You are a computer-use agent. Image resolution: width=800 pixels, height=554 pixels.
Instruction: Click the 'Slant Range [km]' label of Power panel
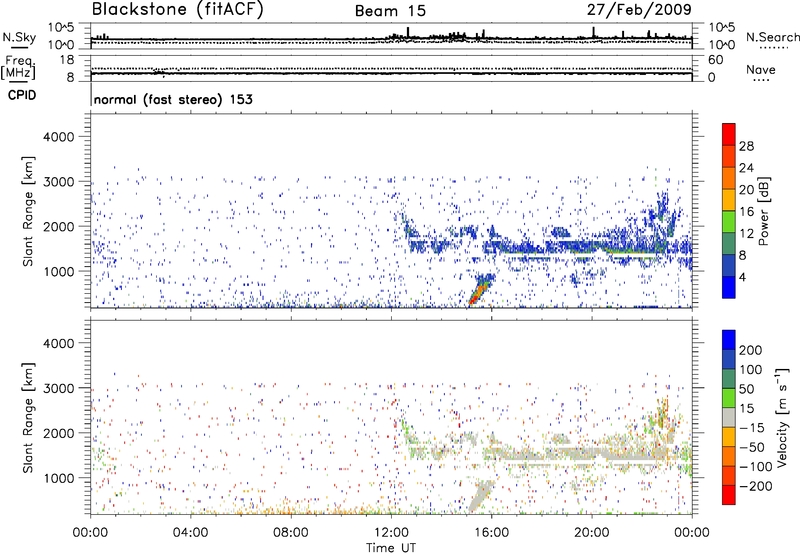click(x=28, y=211)
